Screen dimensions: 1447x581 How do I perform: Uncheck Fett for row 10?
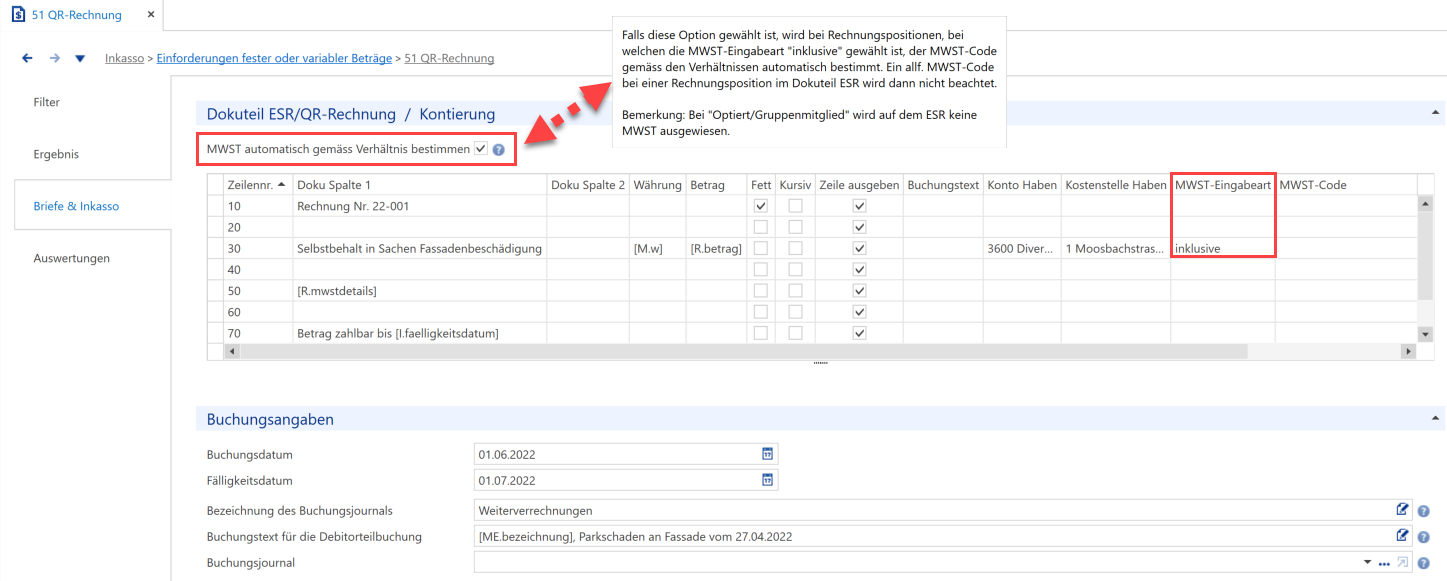761,206
